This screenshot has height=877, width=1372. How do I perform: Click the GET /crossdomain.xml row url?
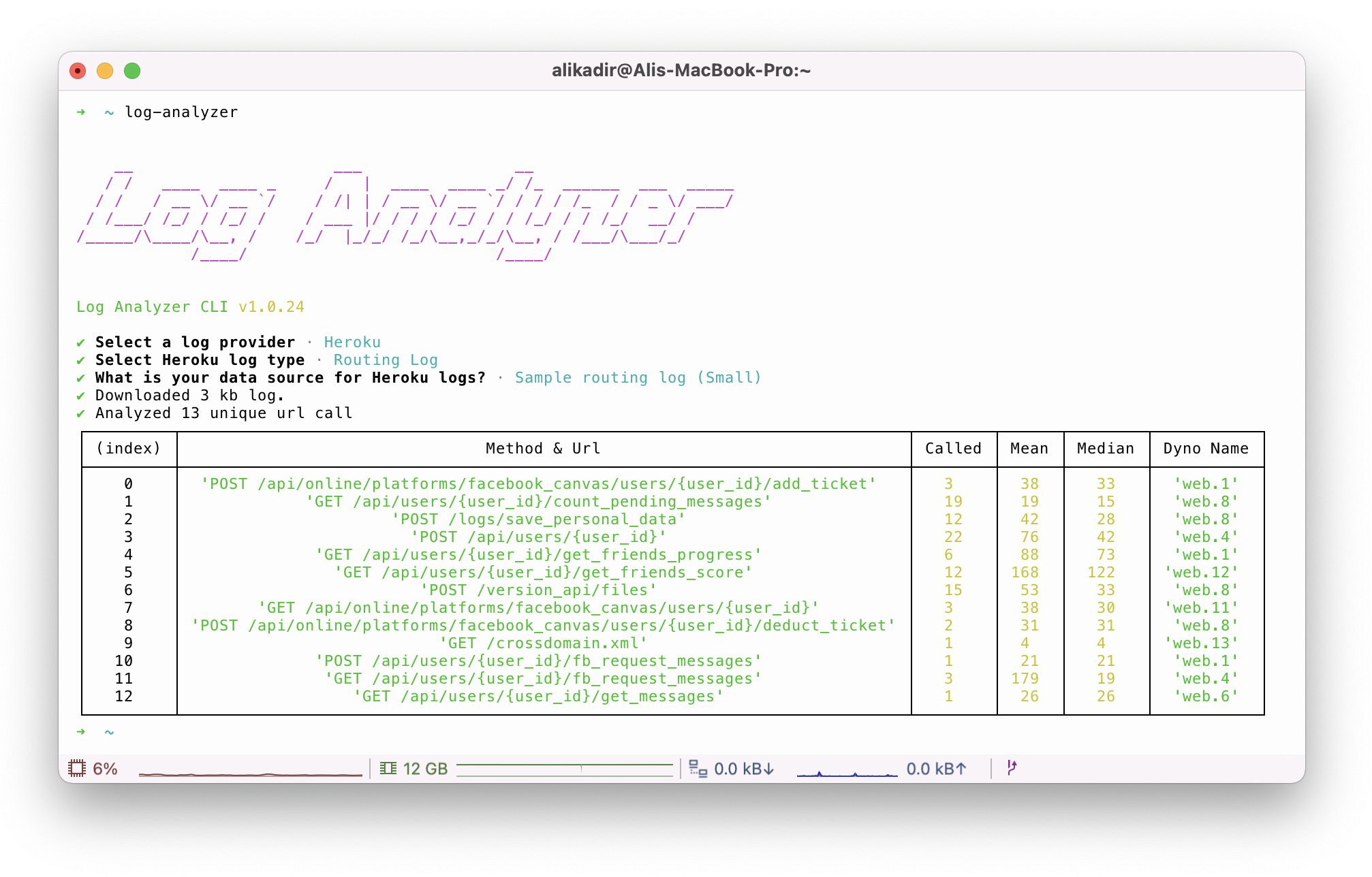[543, 643]
